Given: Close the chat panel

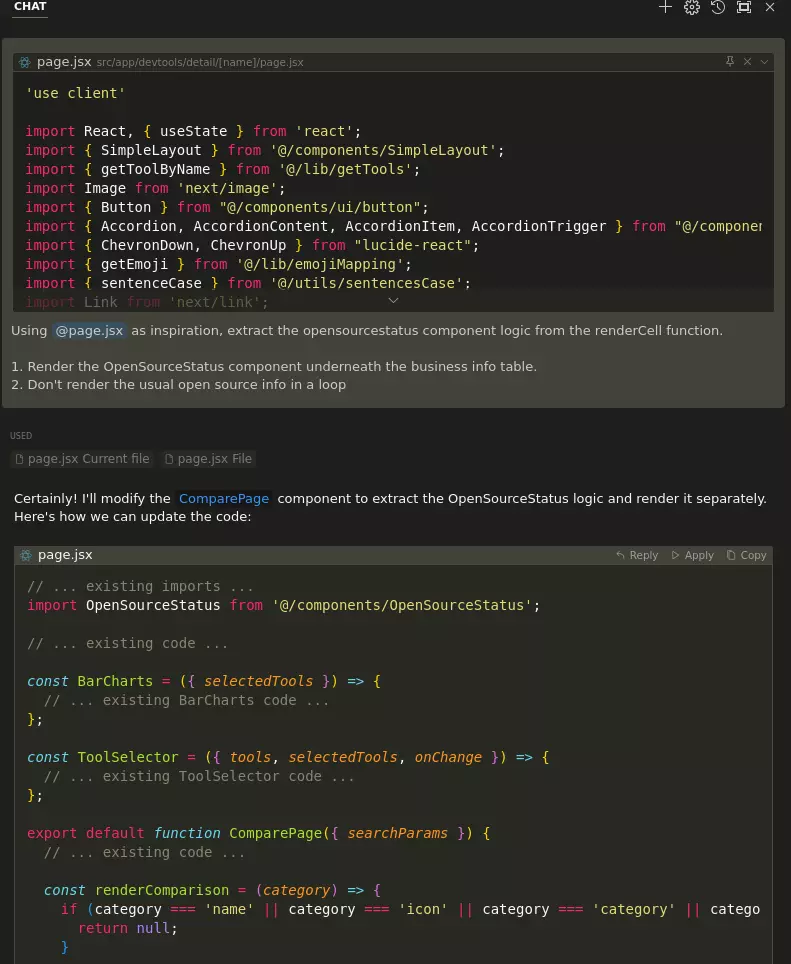Looking at the screenshot, I should (770, 7).
